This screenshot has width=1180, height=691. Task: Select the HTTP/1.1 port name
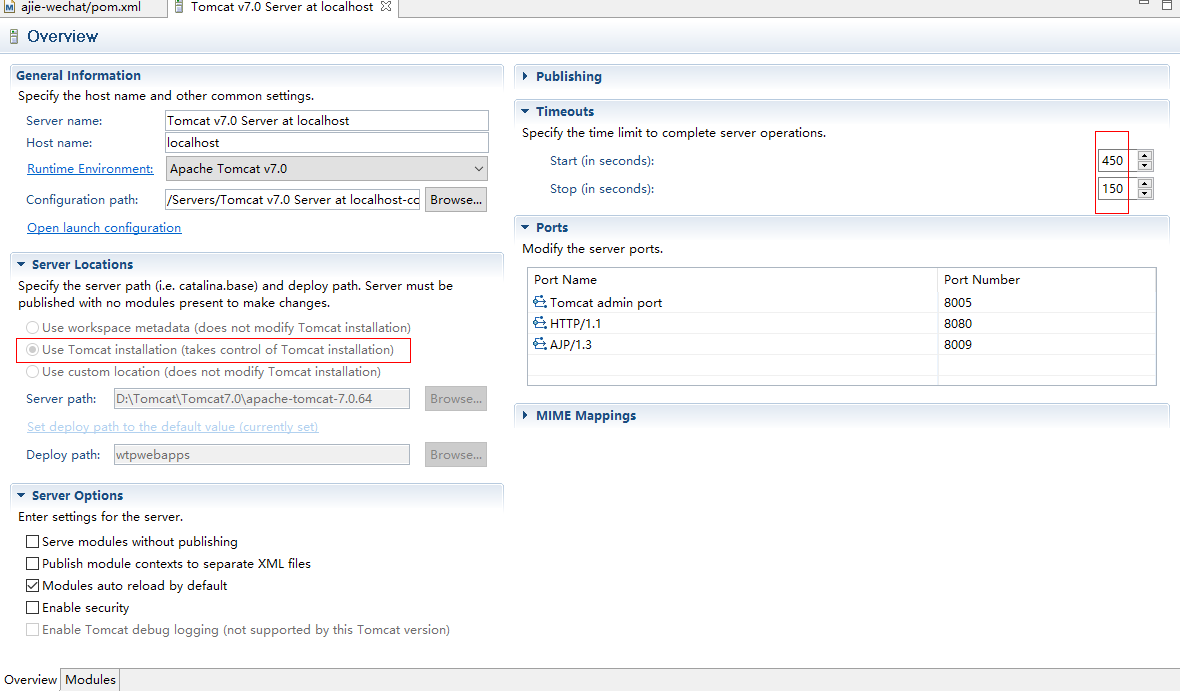tap(575, 324)
